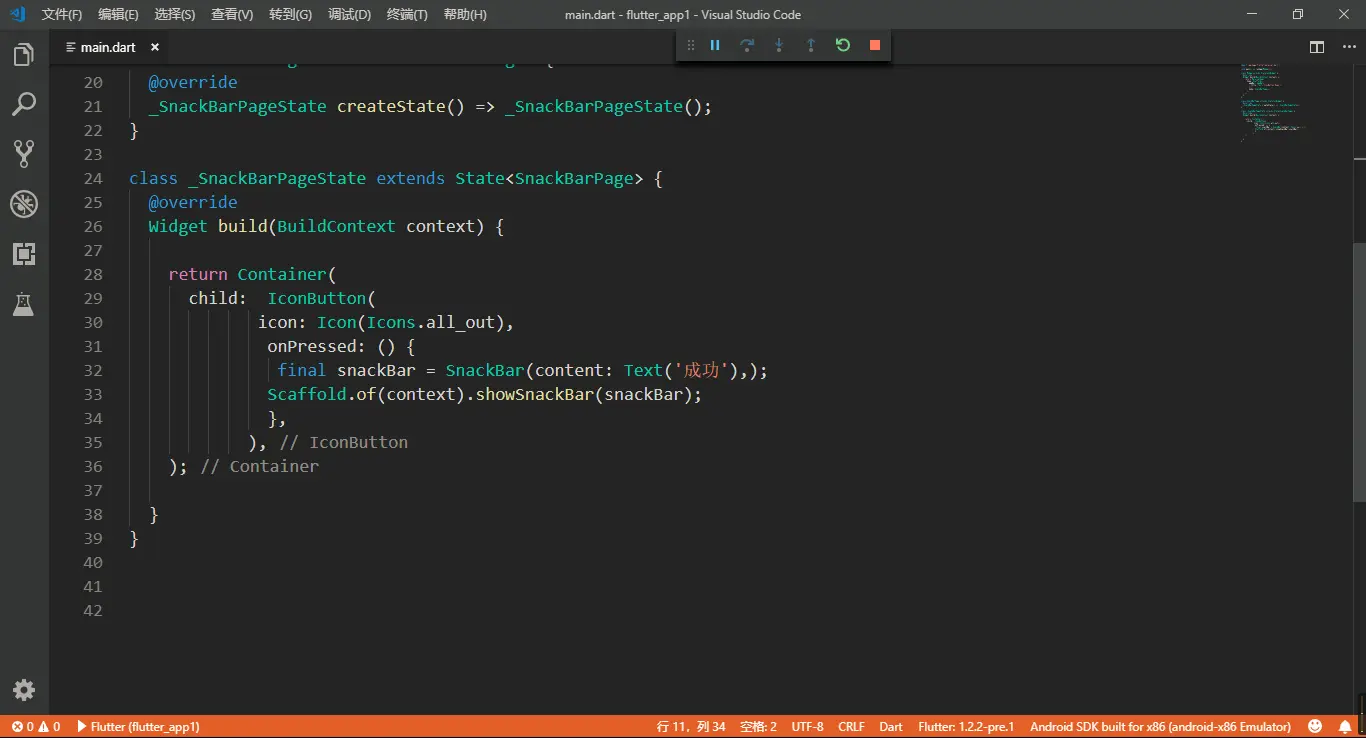Open the Extensions view

24,254
